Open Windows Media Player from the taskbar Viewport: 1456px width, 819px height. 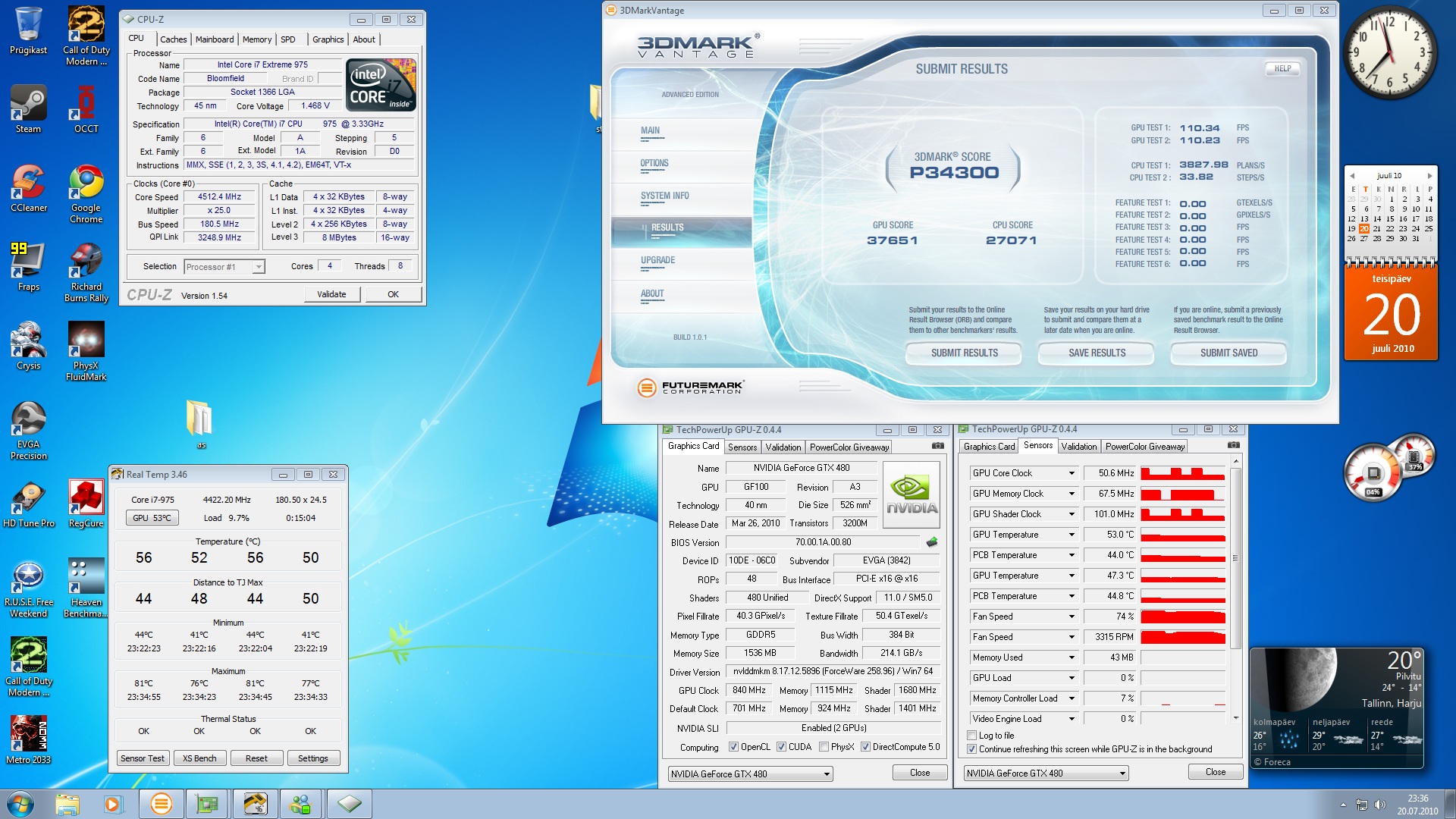pos(113,803)
